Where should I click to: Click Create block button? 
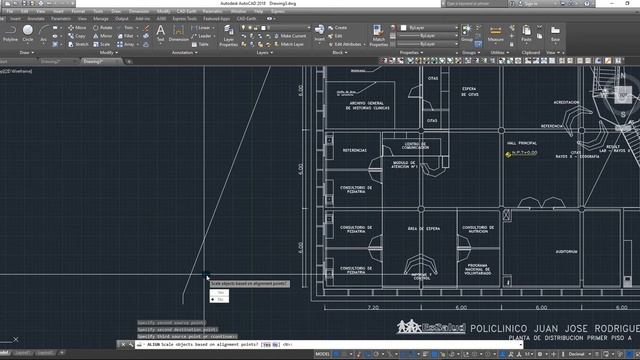pyautogui.click(x=338, y=28)
